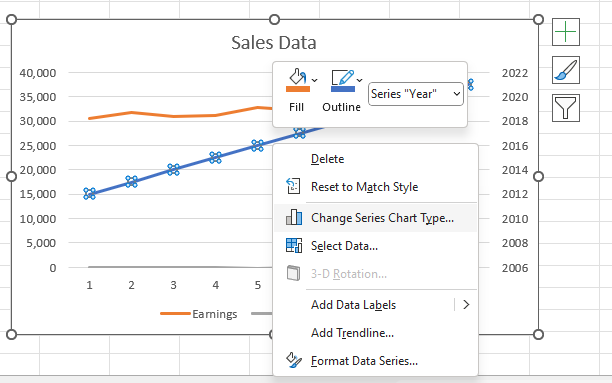
Task: Click the Change Series Chart Type icon
Action: [294, 217]
